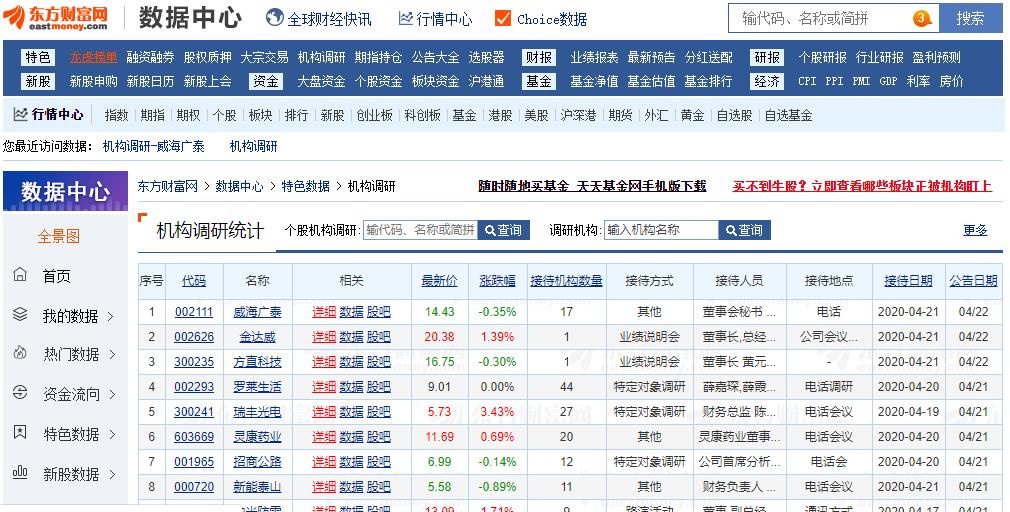Open 新股申购 in the top menu
Screen dimensions: 1010x512
(x=93, y=81)
